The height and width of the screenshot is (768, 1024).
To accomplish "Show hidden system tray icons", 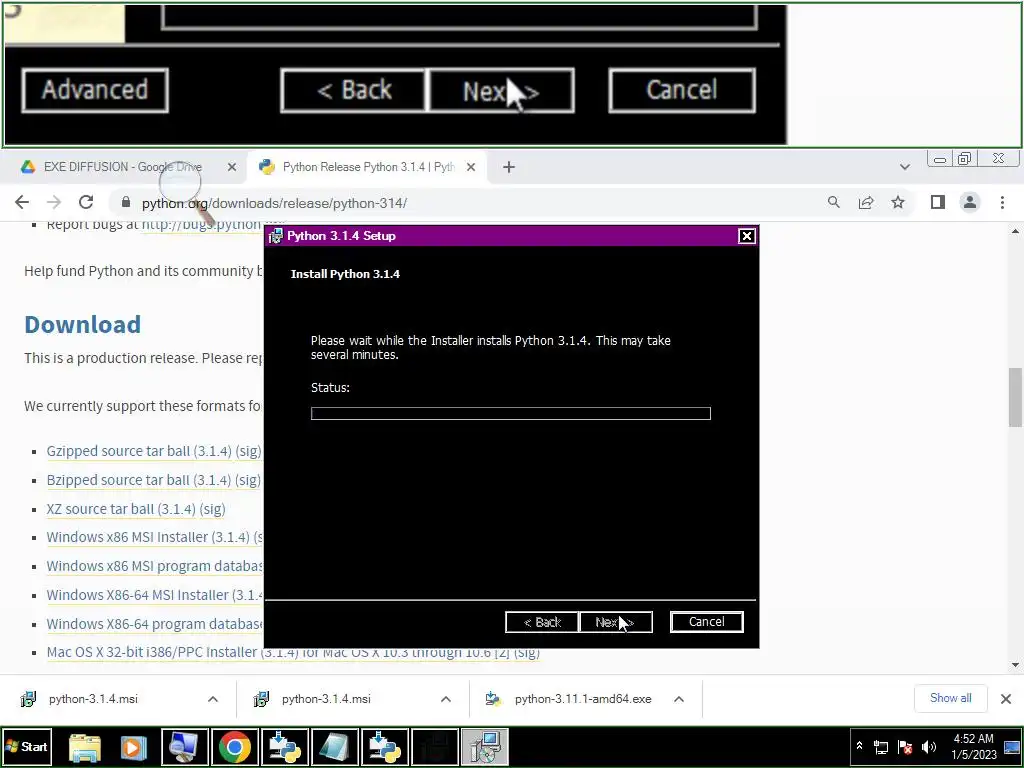I will click(x=859, y=746).
